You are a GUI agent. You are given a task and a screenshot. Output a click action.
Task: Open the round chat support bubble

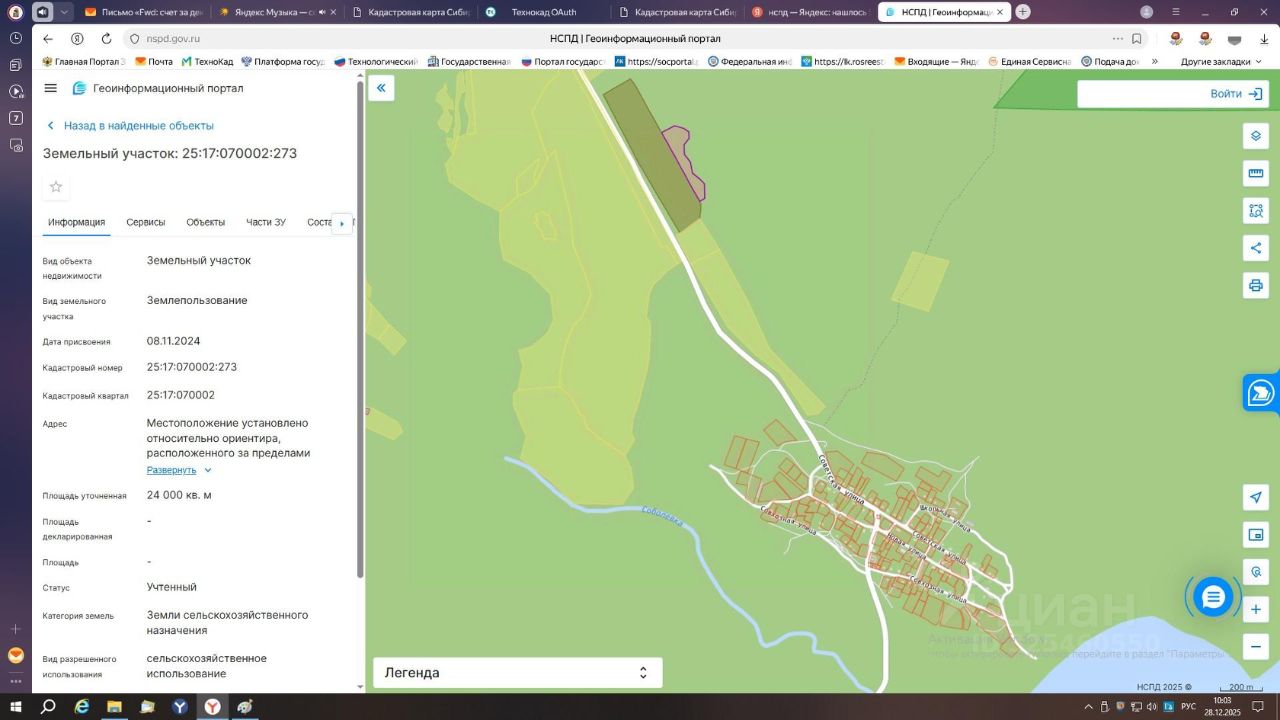click(1213, 597)
